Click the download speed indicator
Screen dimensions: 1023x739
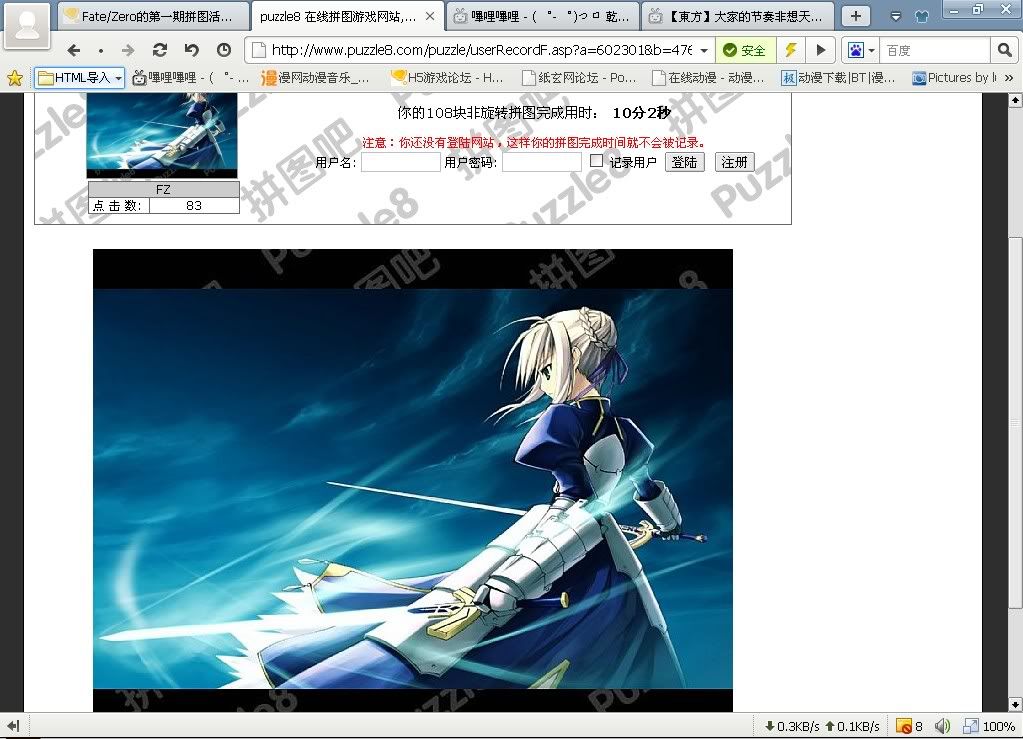(x=792, y=726)
